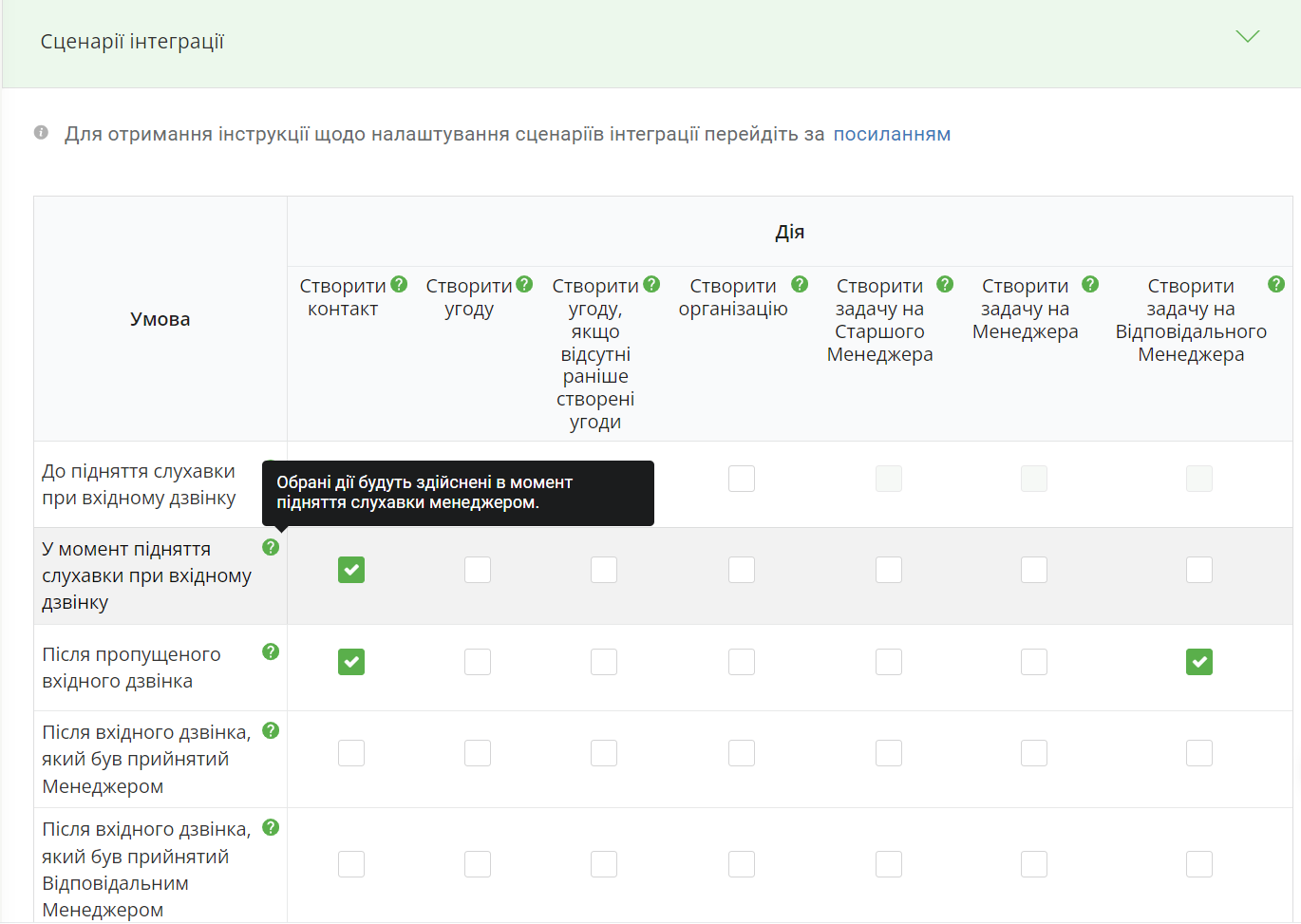Show help for прийнятий Відповідальним Менеджером row
This screenshot has width=1301, height=924.
pyautogui.click(x=271, y=827)
